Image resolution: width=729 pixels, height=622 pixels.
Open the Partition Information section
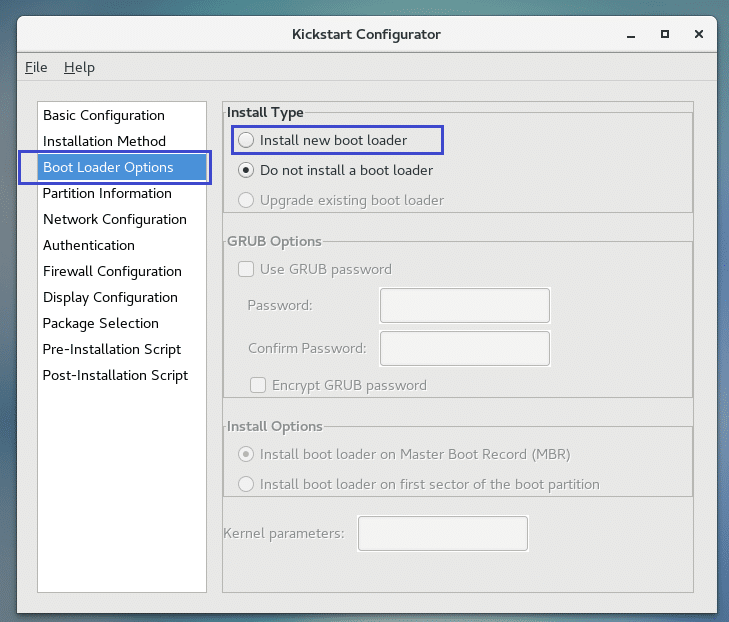click(x=107, y=193)
